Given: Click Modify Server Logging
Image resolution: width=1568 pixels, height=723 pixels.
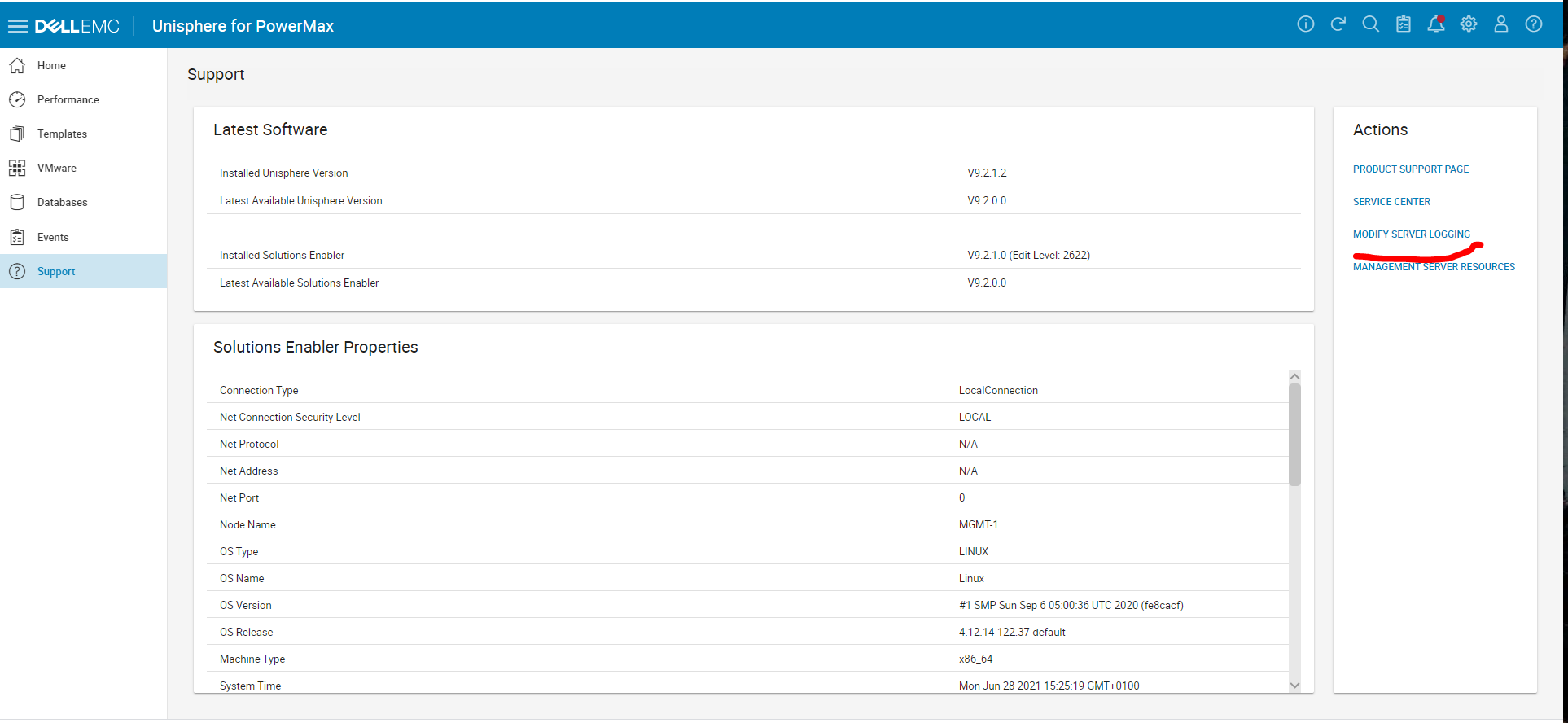Looking at the screenshot, I should point(1412,234).
